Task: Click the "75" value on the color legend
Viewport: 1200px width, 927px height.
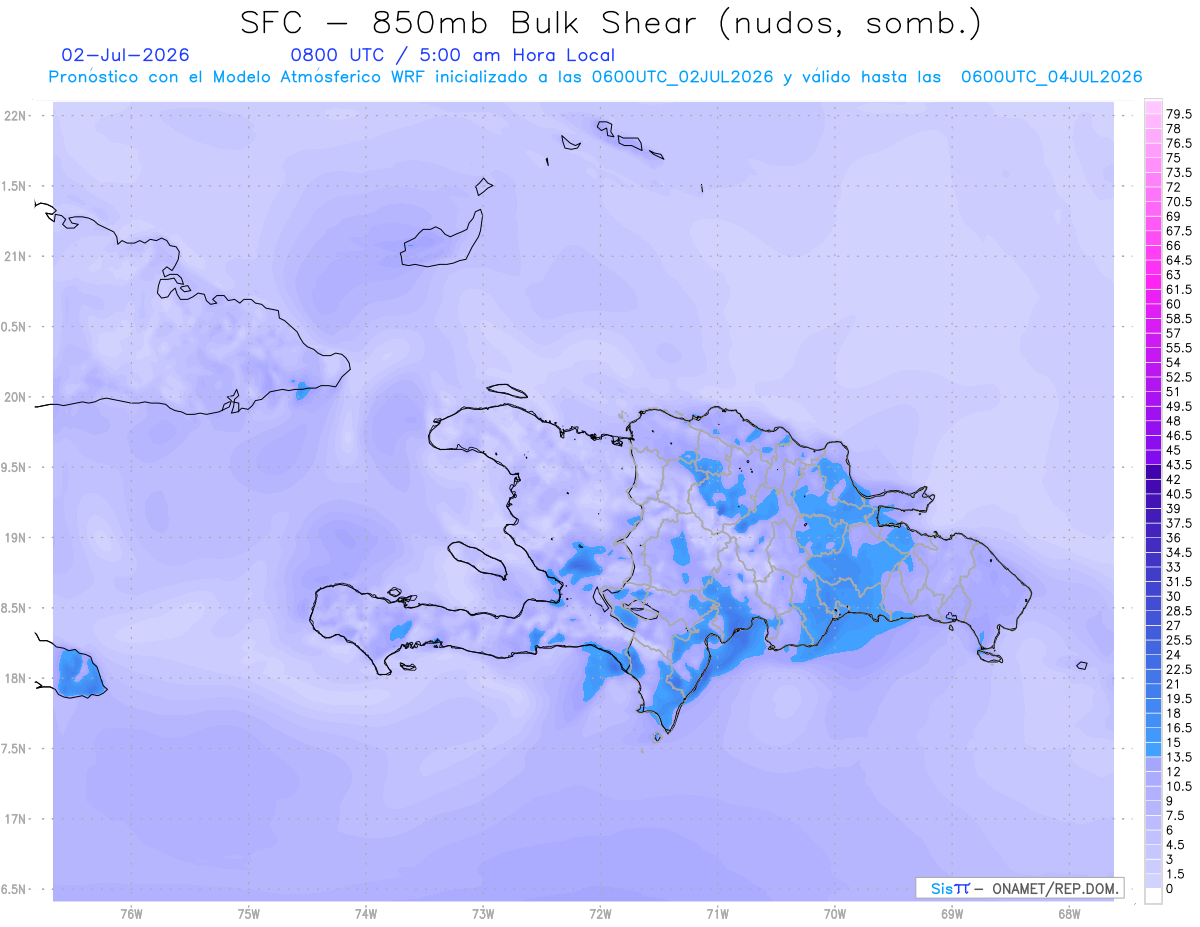Action: tap(1174, 158)
